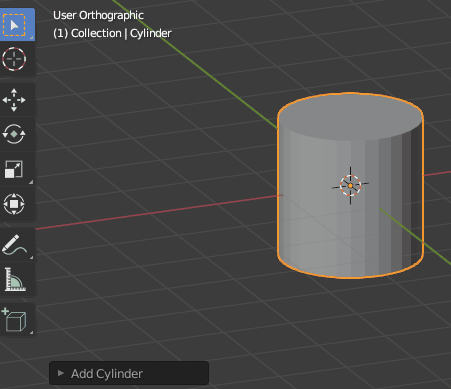451x389 pixels.
Task: Select the Measure tool
Action: 15,279
